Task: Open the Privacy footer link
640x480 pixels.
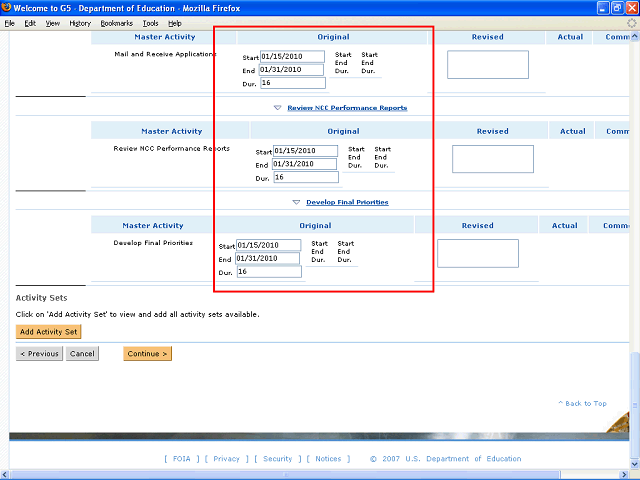Action: [x=227, y=459]
